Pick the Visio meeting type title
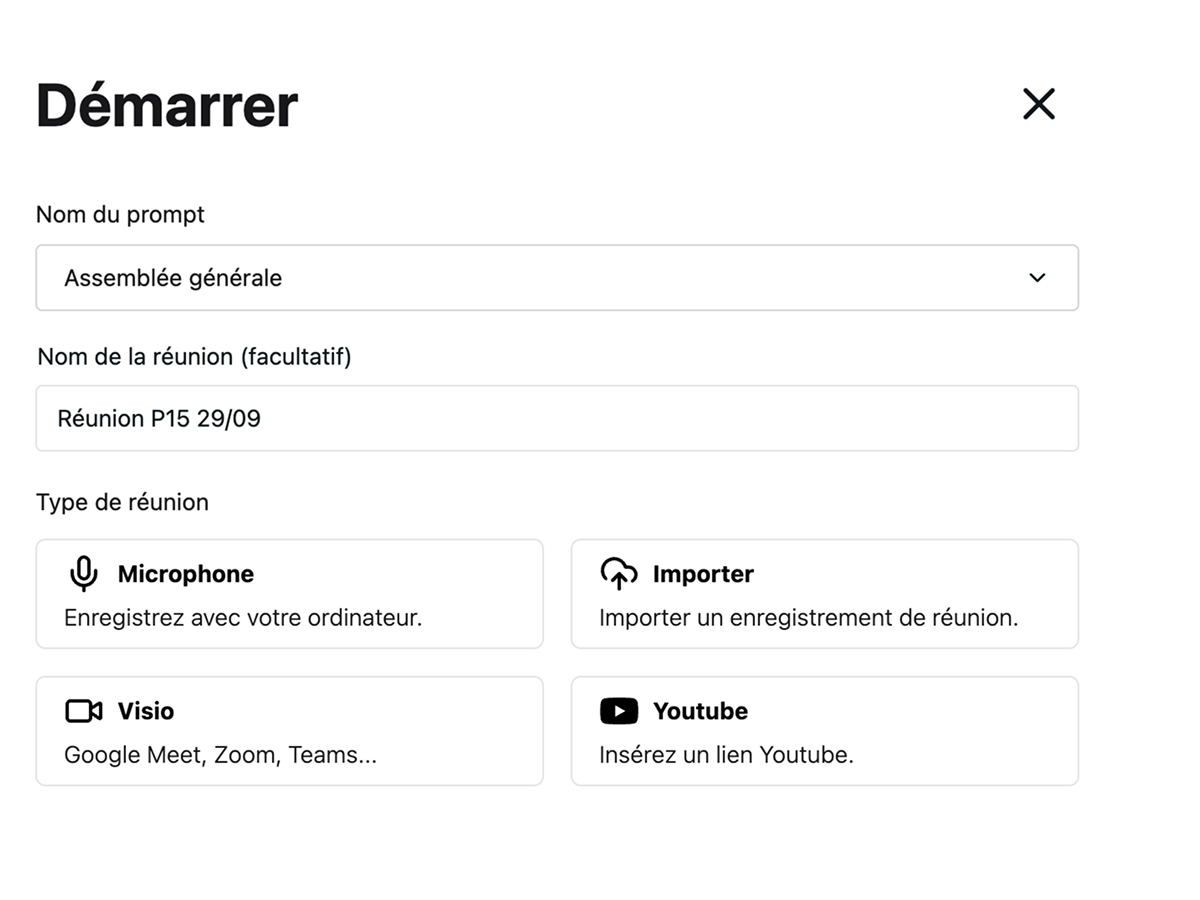Screen dimensions: 1200x900 click(146, 711)
